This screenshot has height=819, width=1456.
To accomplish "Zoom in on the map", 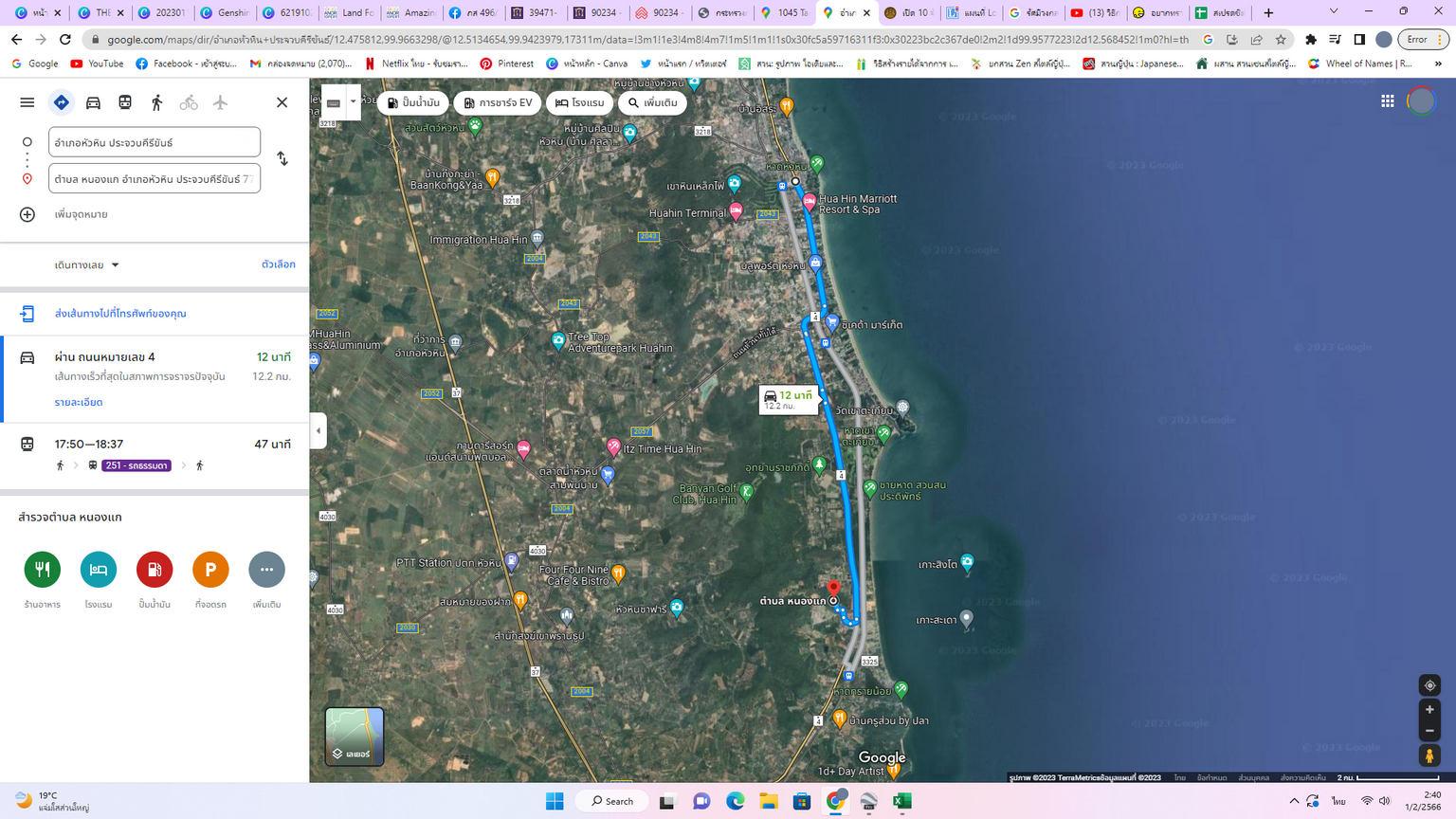I will click(x=1429, y=709).
